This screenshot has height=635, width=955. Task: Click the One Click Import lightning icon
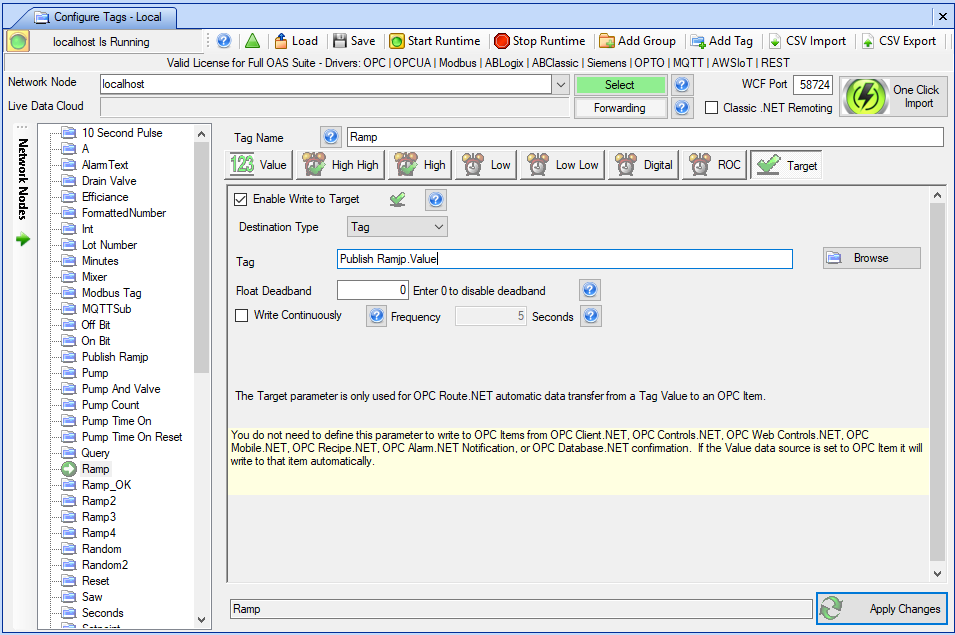coord(865,96)
